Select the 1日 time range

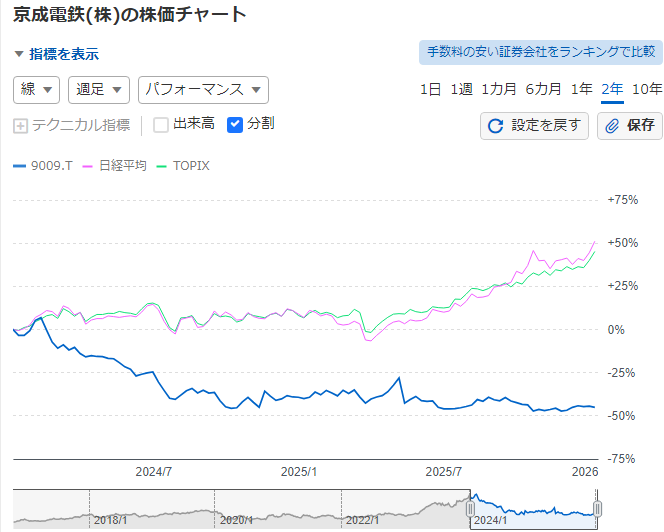click(x=430, y=89)
